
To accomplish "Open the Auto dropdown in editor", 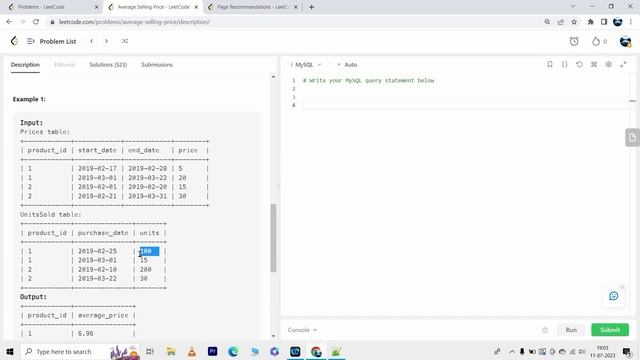I will pyautogui.click(x=347, y=64).
